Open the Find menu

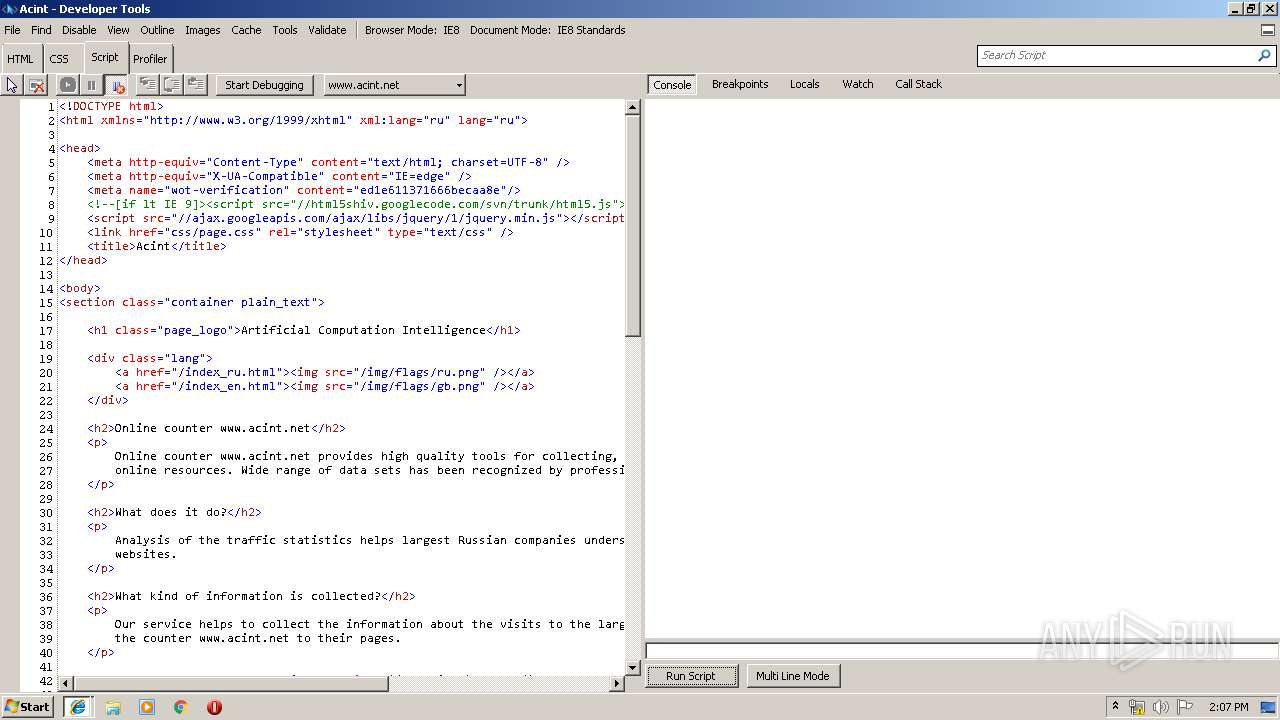point(41,30)
